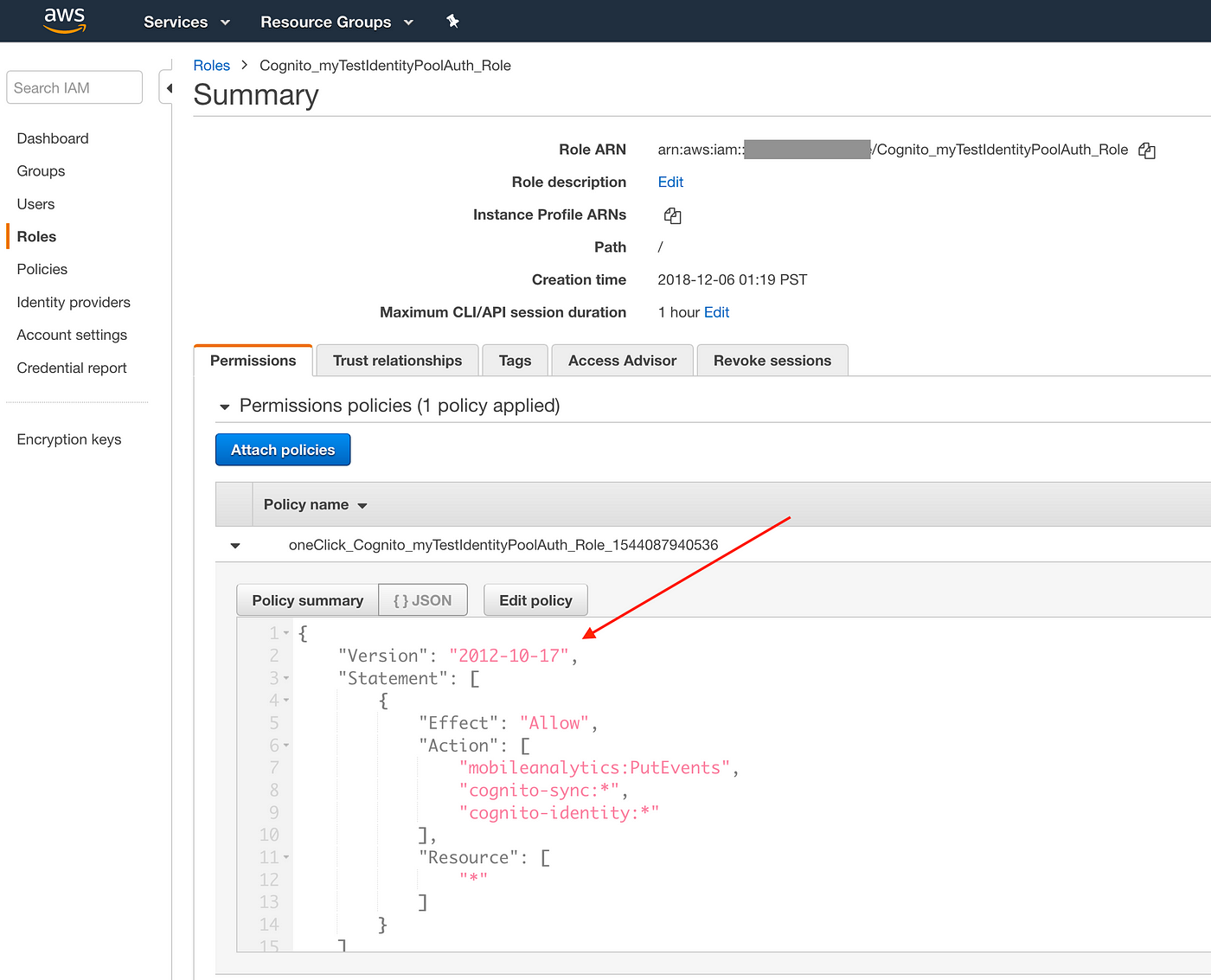1211x980 pixels.
Task: Open the Trust relationships tab
Action: click(x=398, y=361)
